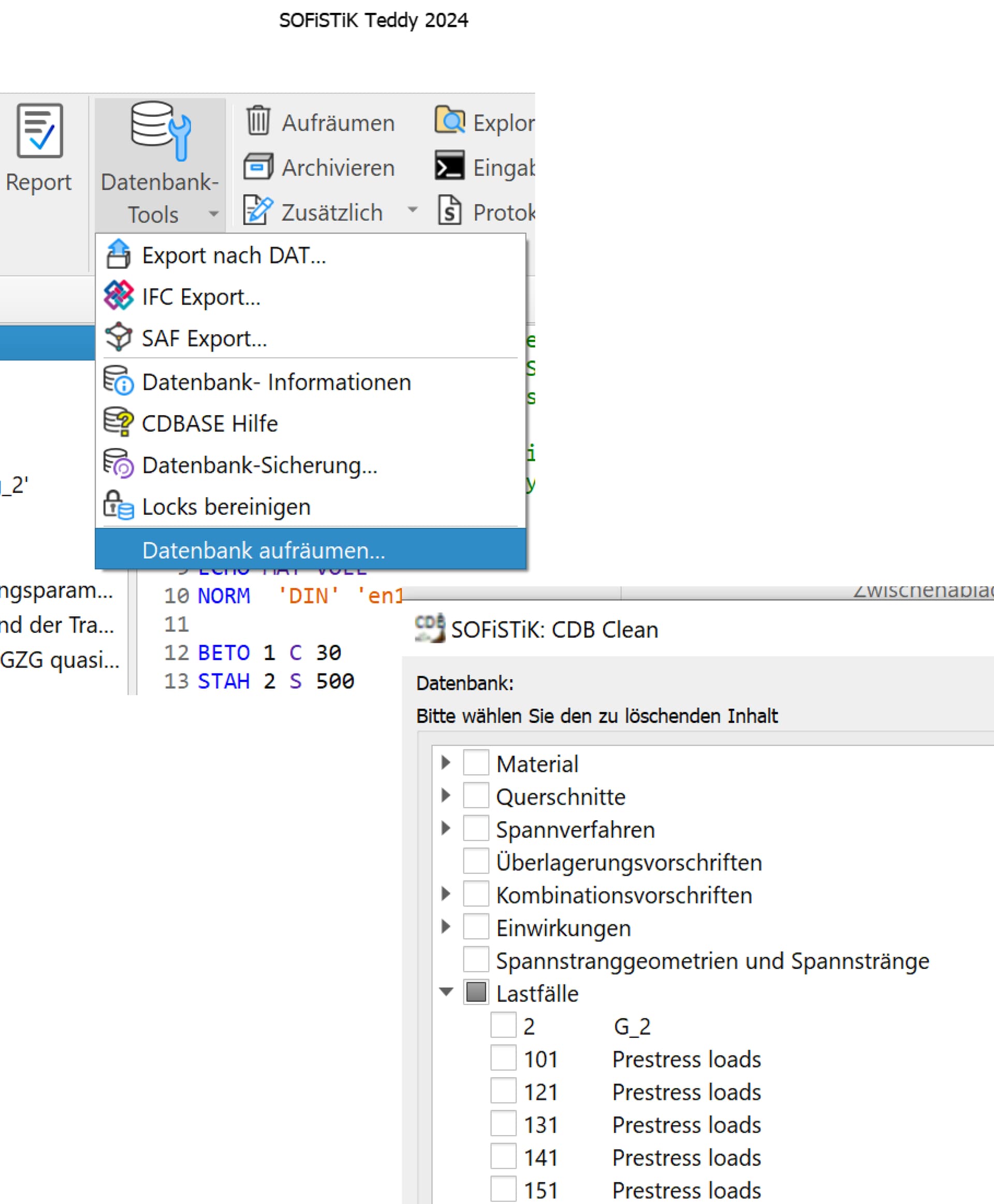994x1204 pixels.
Task: Toggle the Lastfälle partially checked checkbox
Action: click(x=476, y=992)
